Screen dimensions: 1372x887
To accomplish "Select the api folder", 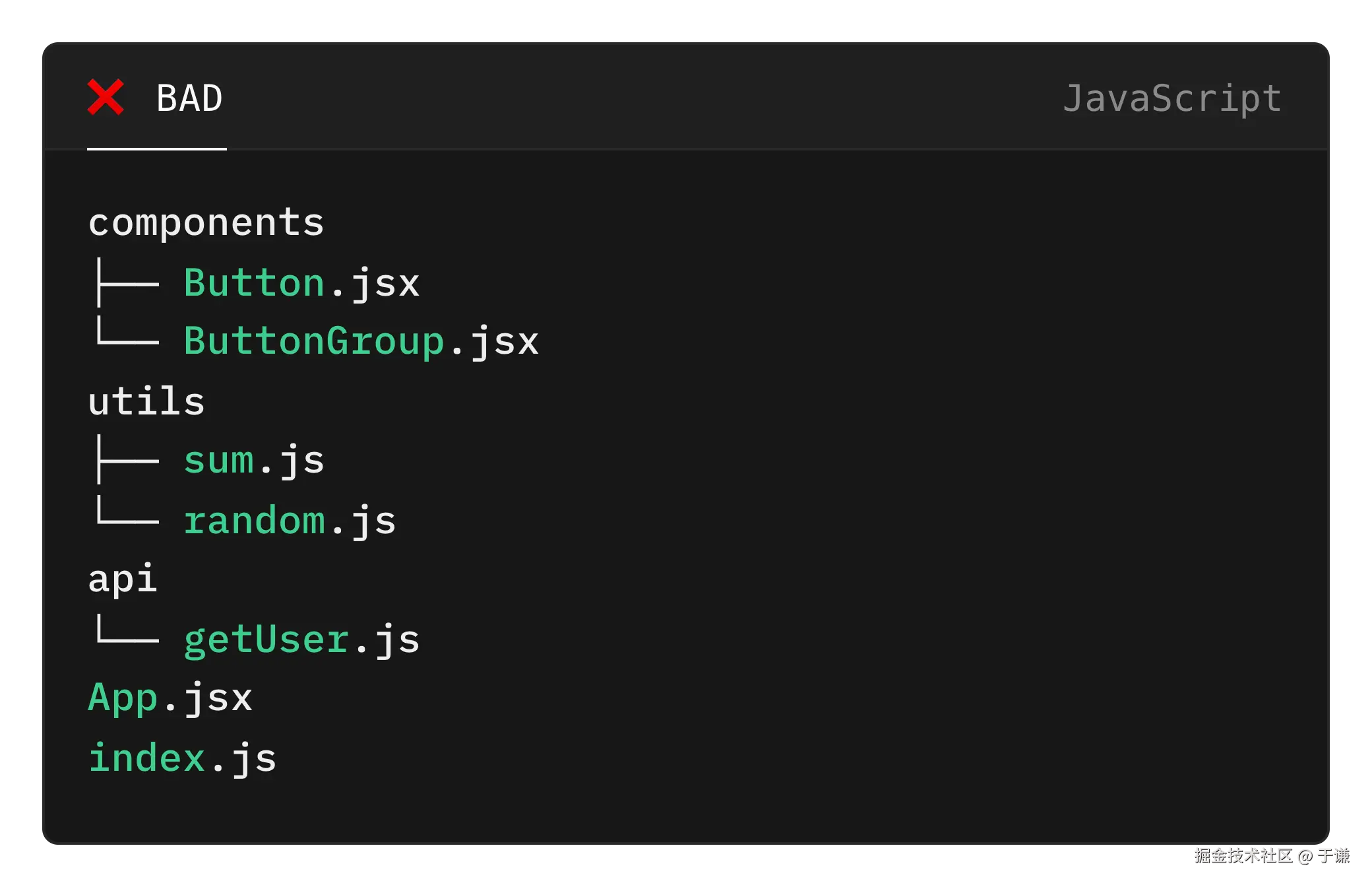I will pyautogui.click(x=123, y=579).
